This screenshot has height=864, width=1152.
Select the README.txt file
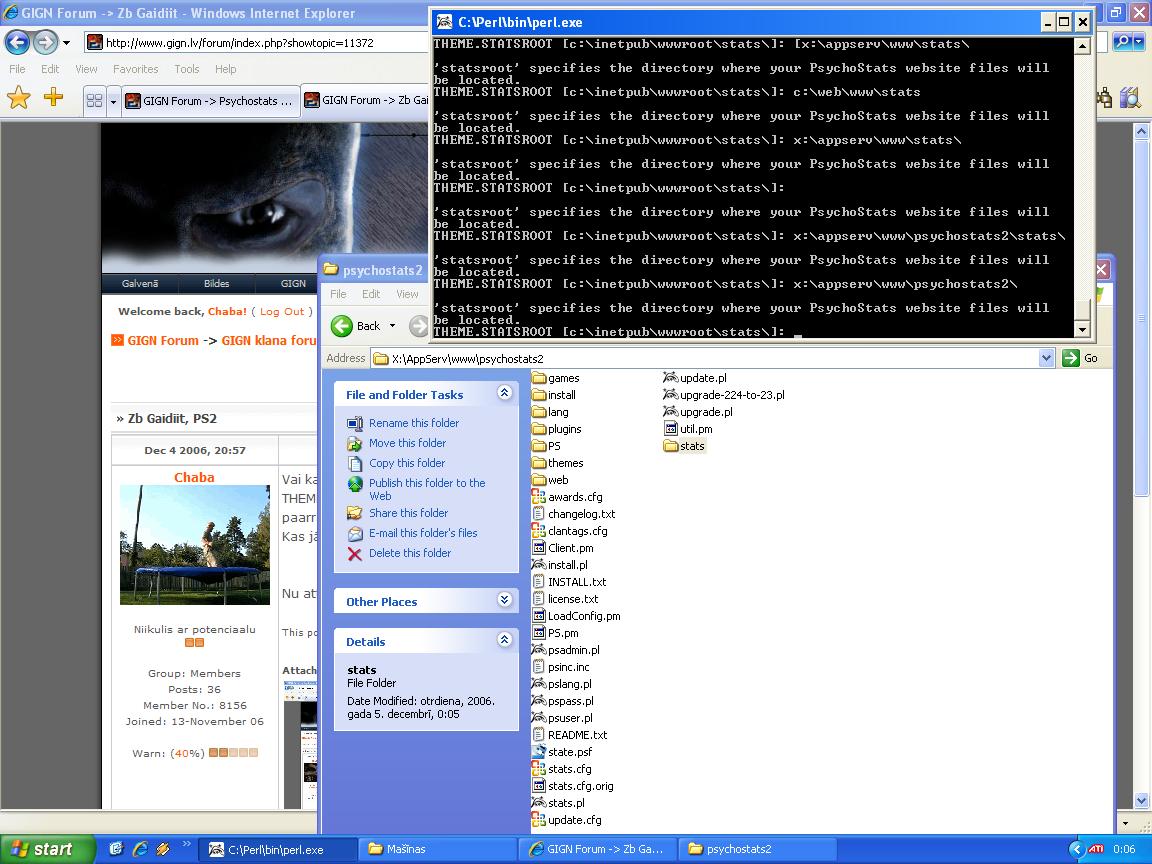pos(570,735)
